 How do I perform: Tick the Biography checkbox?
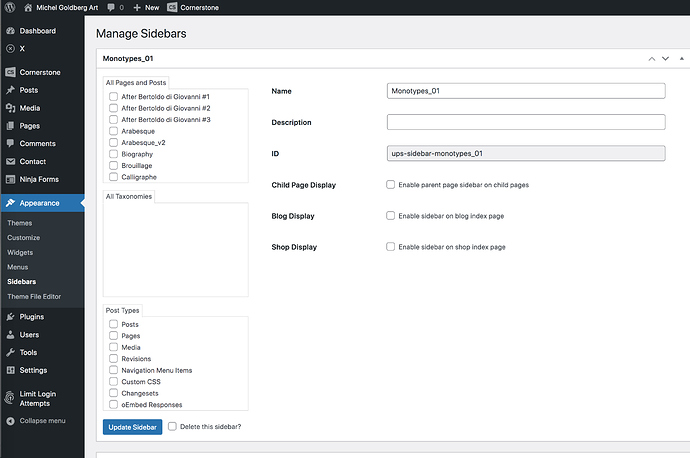113,154
